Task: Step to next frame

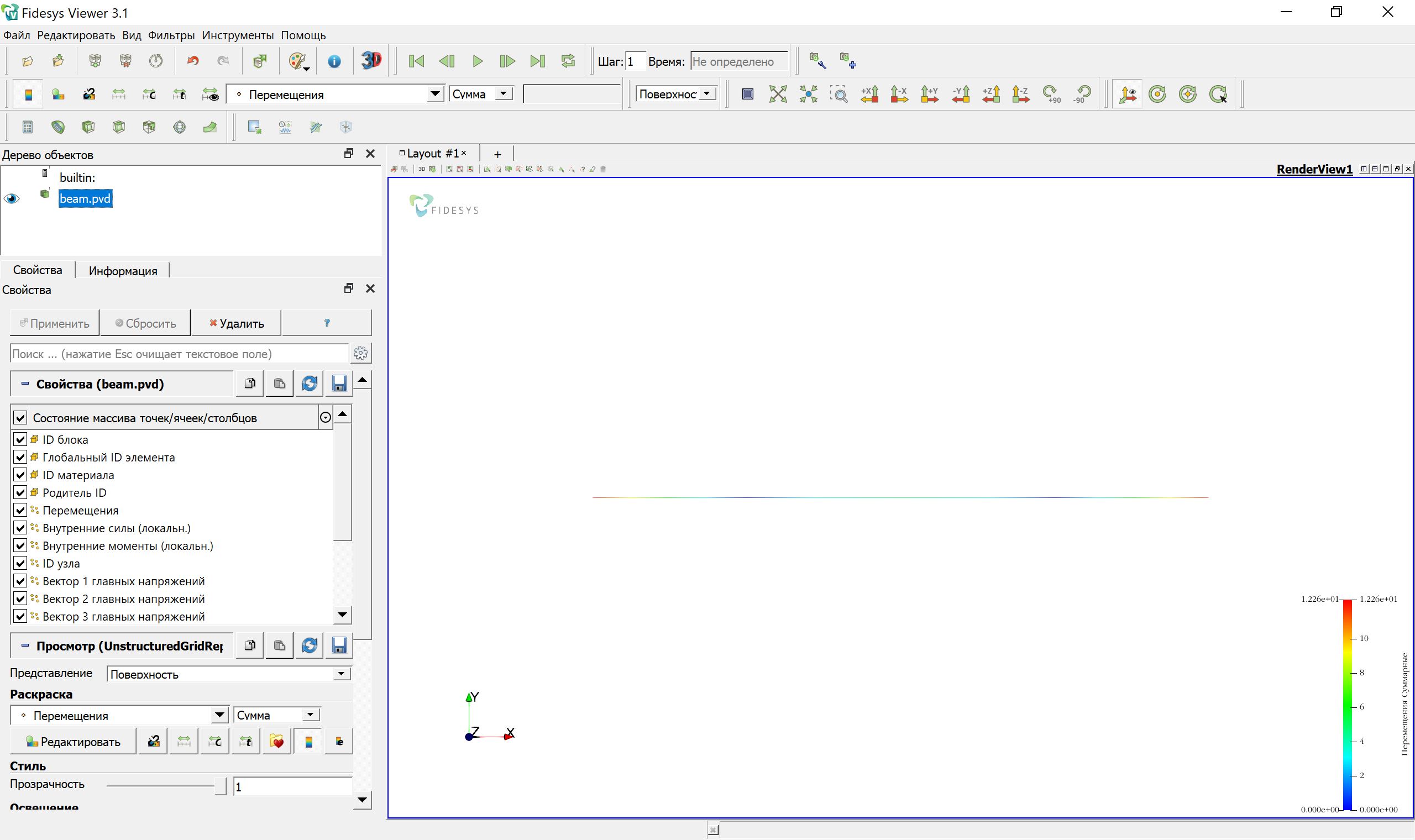Action: (x=508, y=61)
